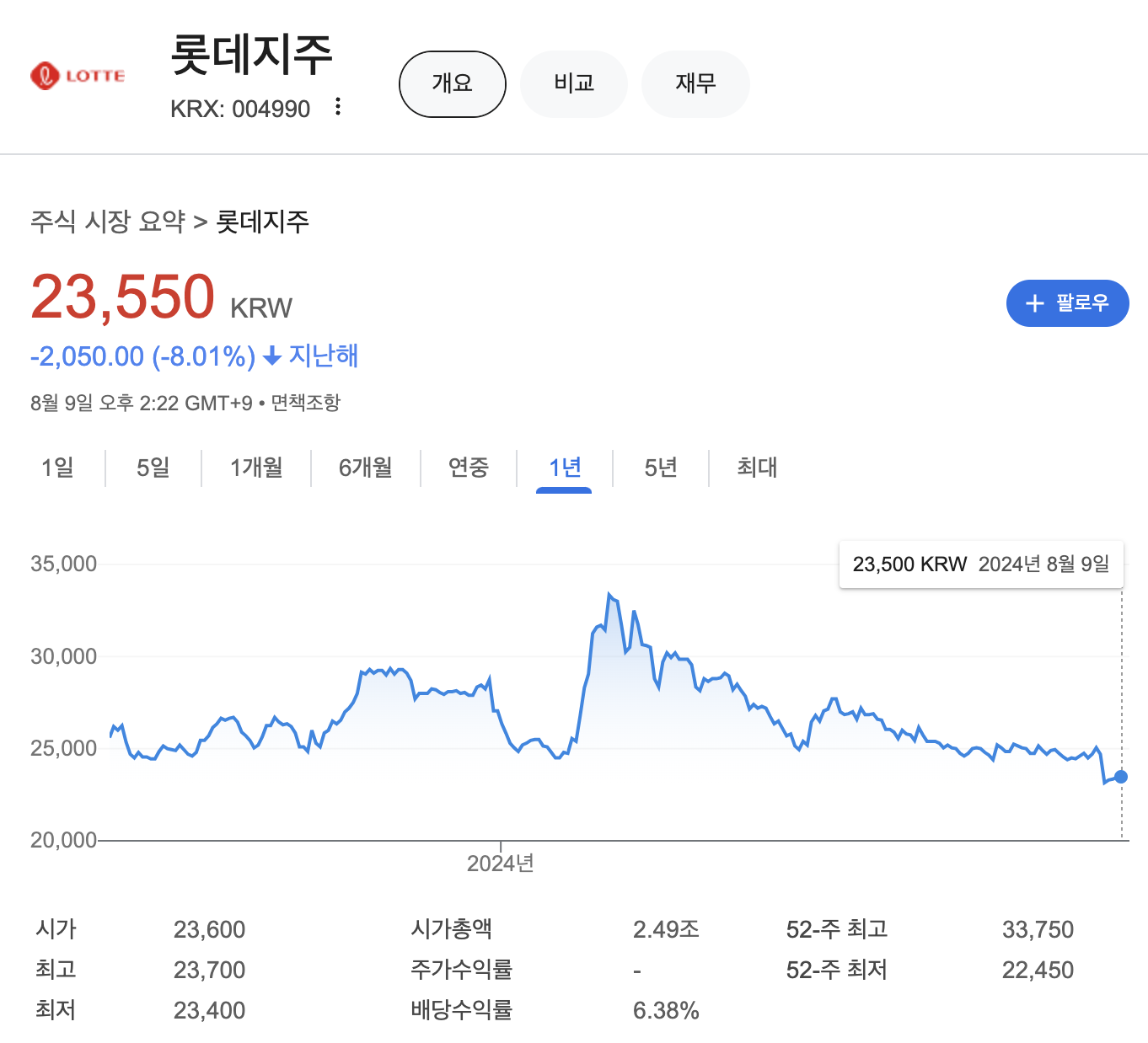This screenshot has width=1148, height=1043.
Task: Click the 주가수익률 label
Action: coord(462,970)
